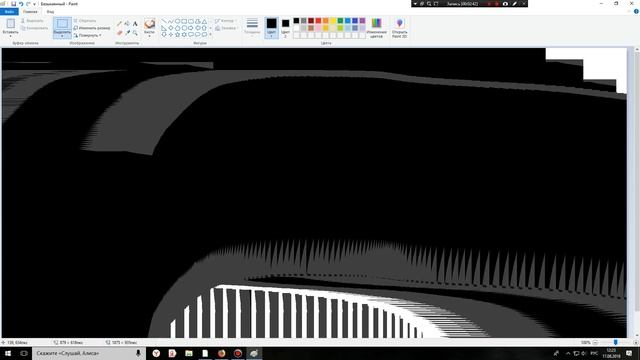This screenshot has width=640, height=360.
Task: Click Save icon in quick access toolbar
Action: click(13, 4)
